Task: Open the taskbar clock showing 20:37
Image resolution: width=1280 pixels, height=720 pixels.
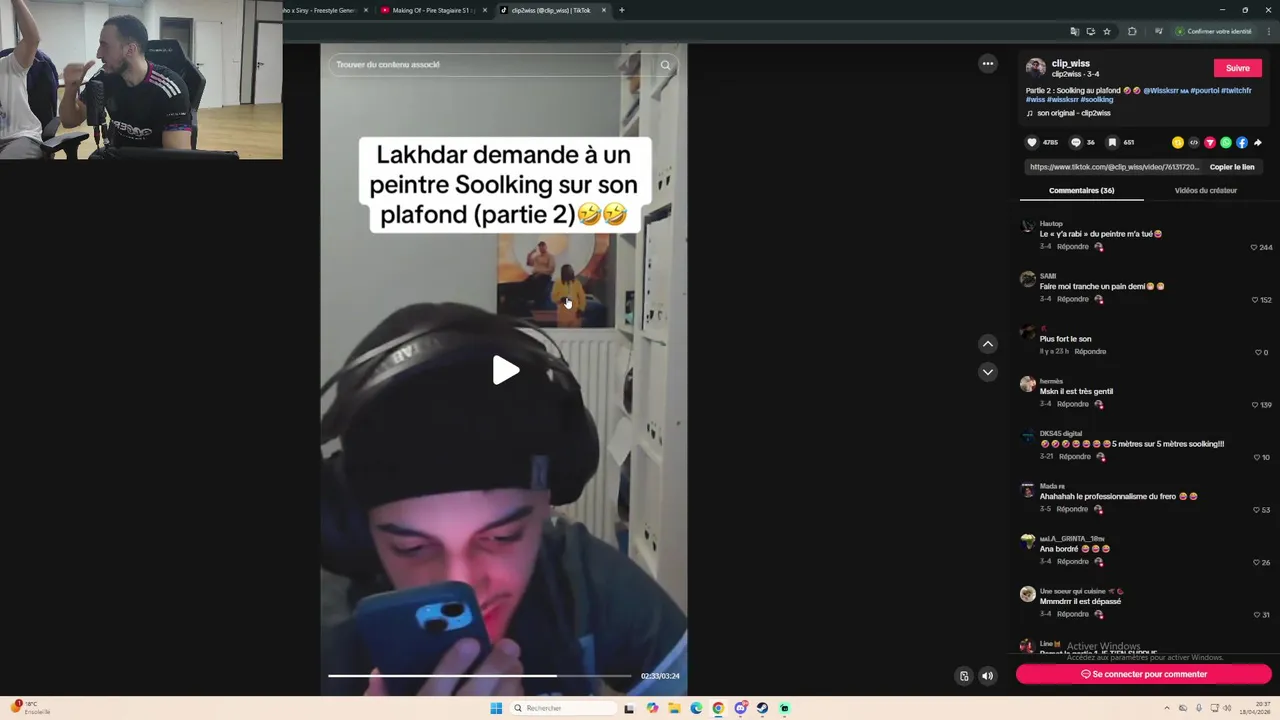Action: tap(1255, 708)
